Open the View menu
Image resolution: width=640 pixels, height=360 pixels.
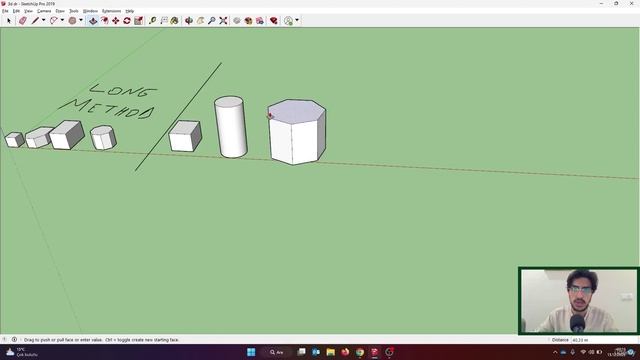[x=28, y=11]
